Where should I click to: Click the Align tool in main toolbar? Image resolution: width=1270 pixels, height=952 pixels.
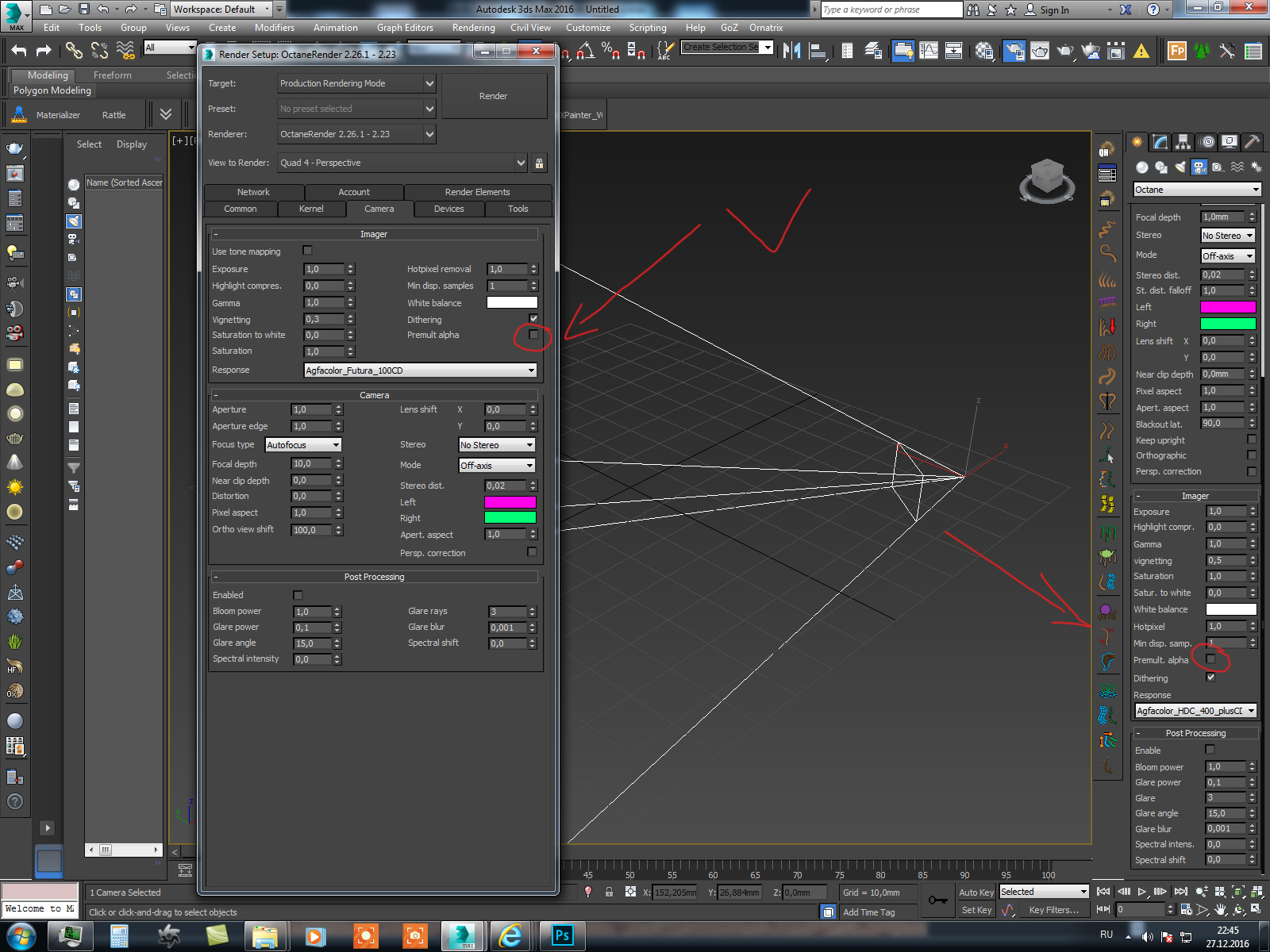818,51
